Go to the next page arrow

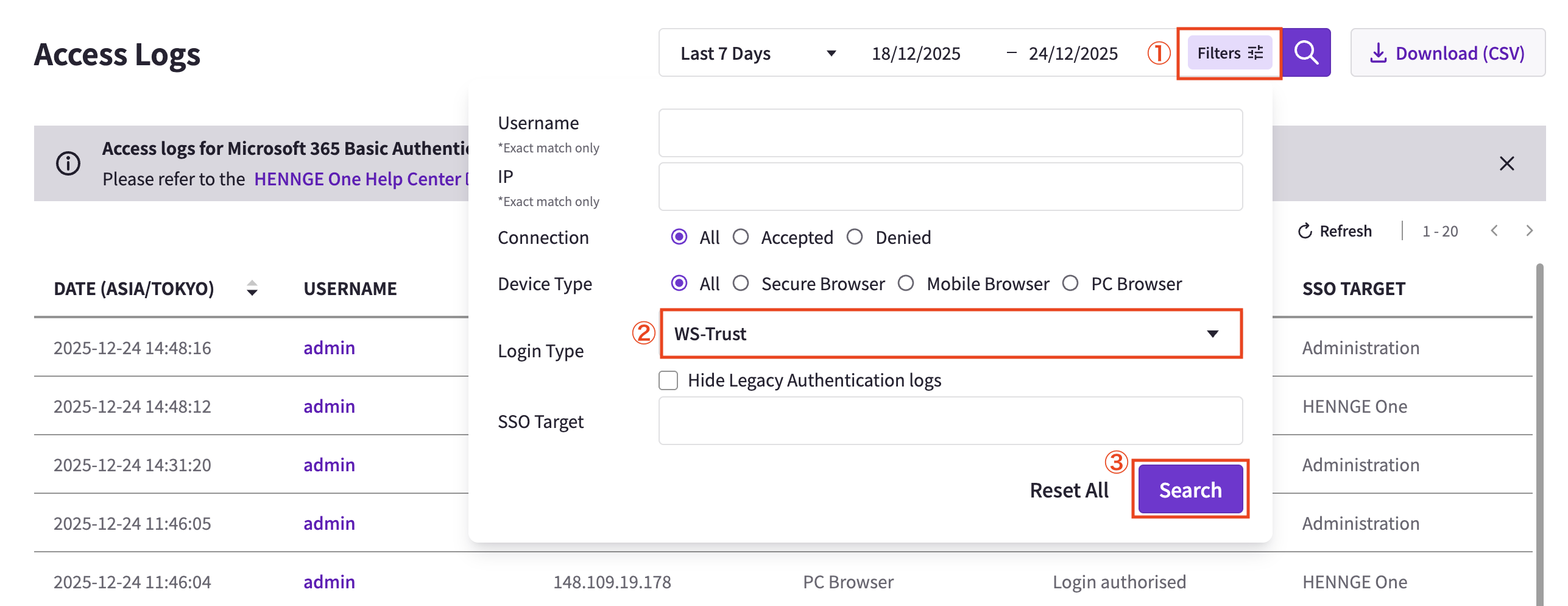pos(1529,231)
